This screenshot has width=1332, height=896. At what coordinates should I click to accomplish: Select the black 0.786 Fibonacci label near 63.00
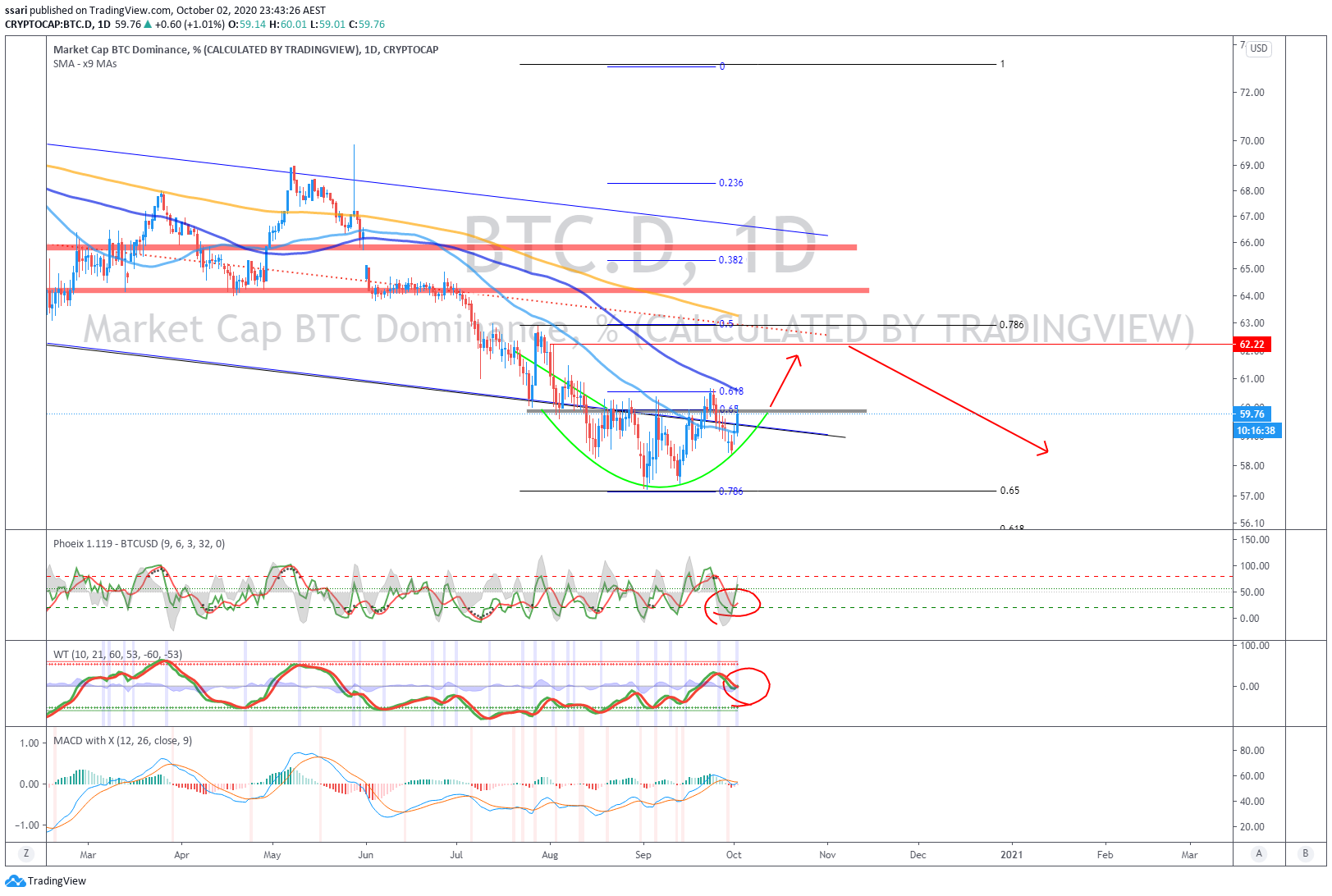click(1012, 325)
